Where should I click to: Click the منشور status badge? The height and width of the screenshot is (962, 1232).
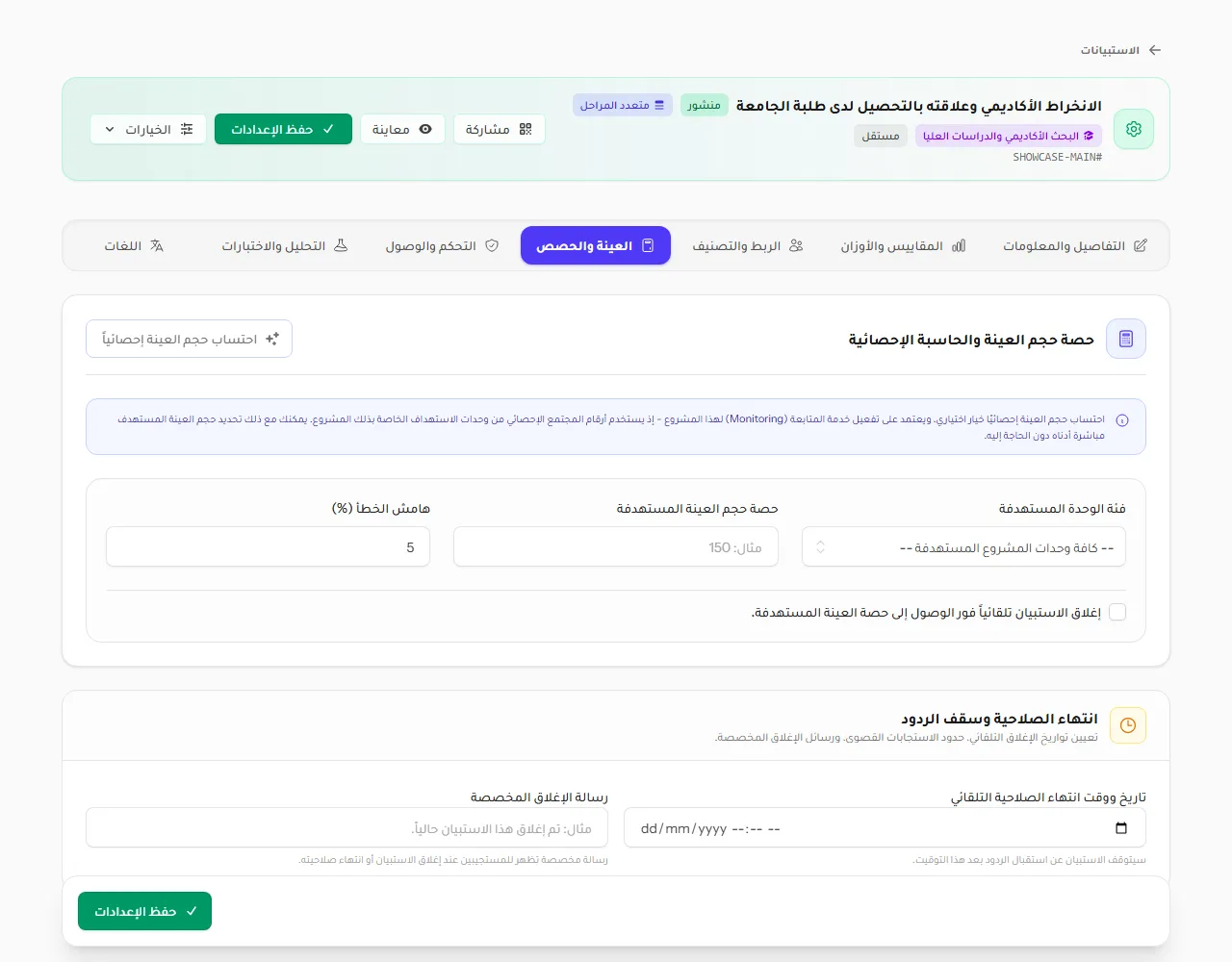coord(705,105)
